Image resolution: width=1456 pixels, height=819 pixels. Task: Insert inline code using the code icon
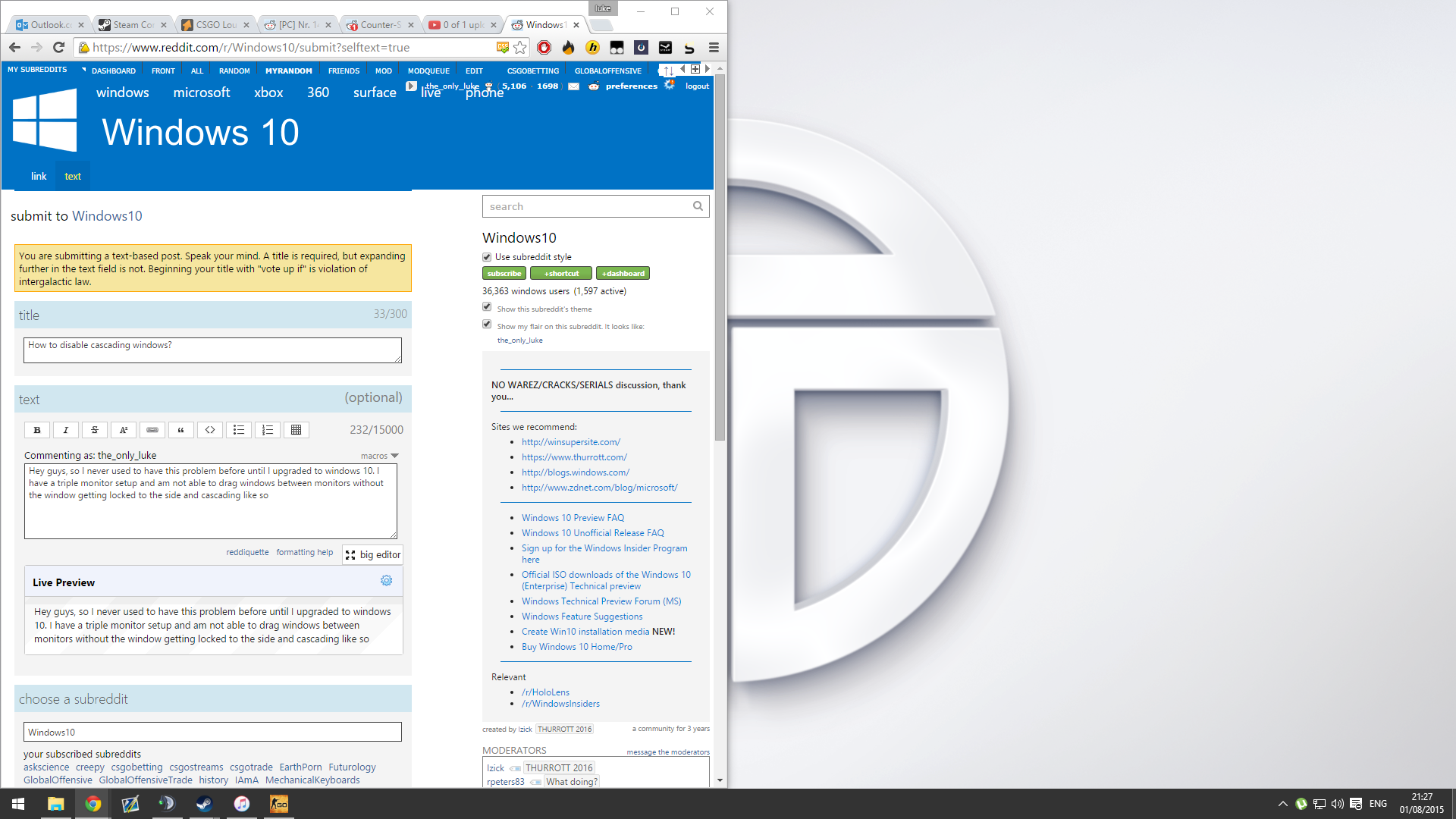tap(210, 430)
